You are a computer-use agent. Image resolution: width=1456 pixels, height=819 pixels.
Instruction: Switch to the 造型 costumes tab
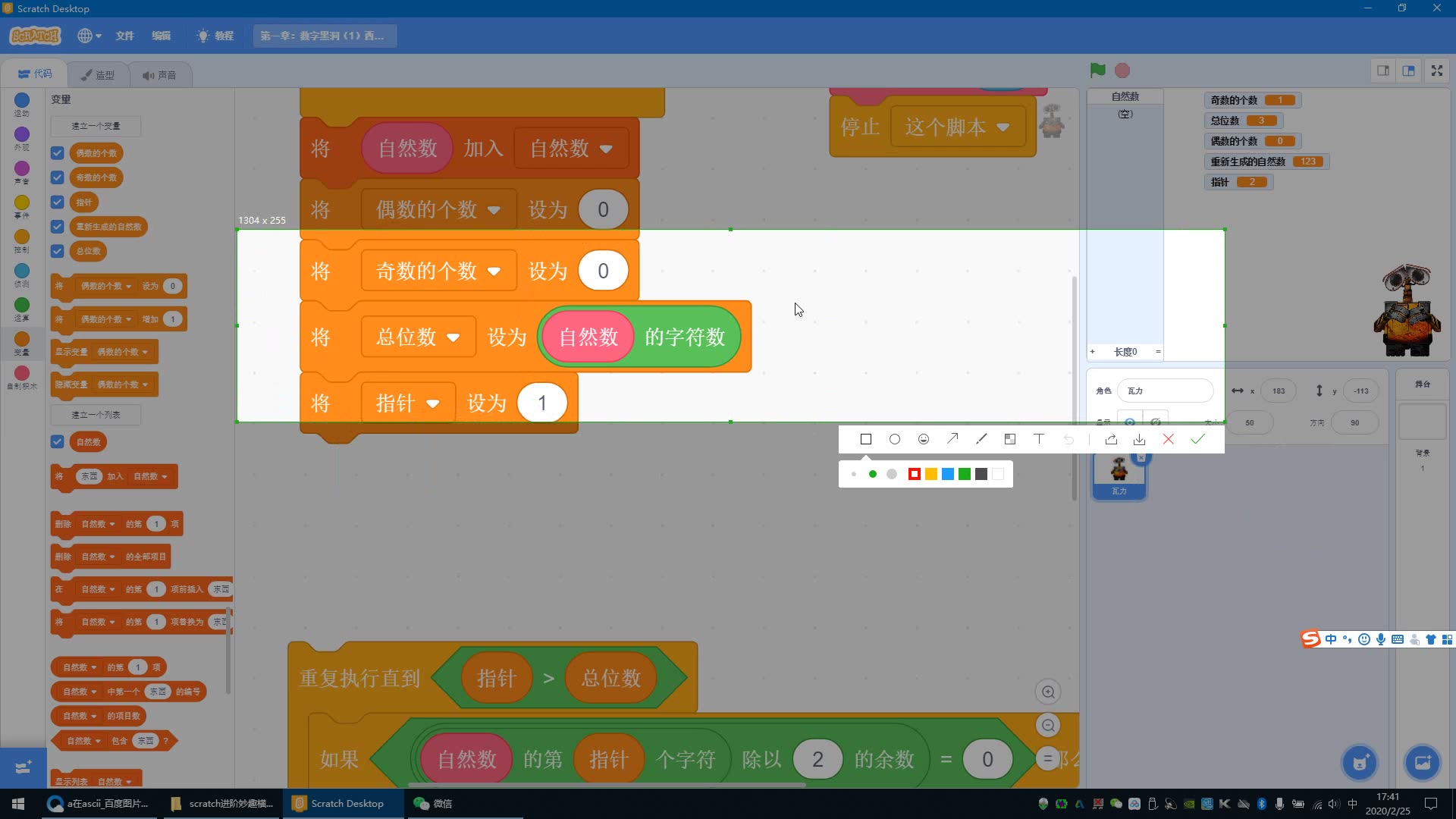98,75
